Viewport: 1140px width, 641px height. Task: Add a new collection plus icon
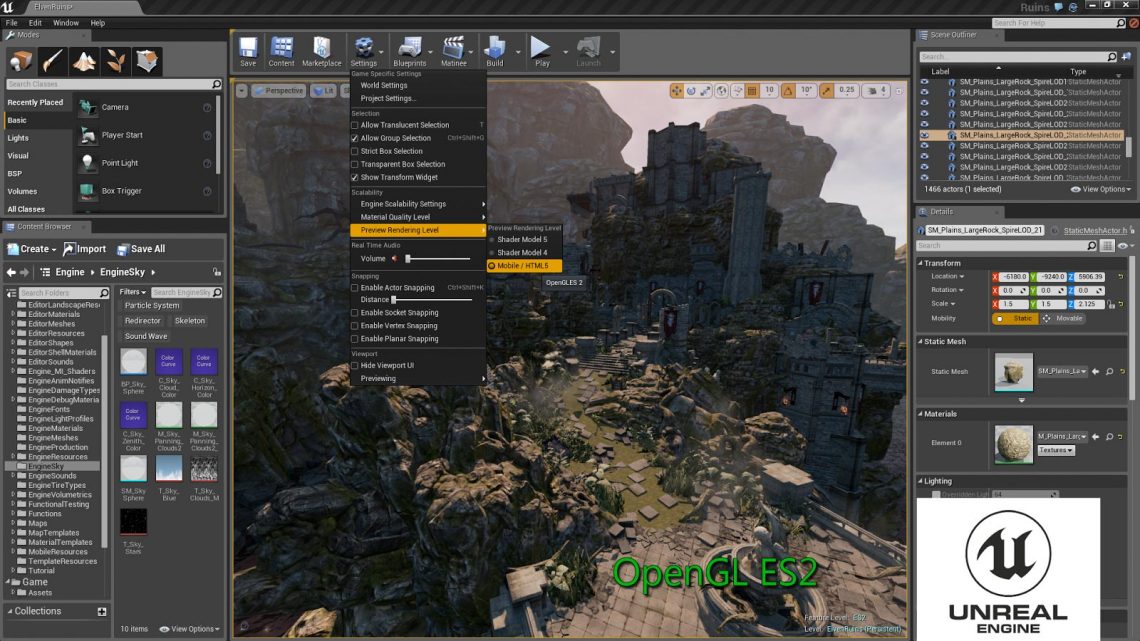click(102, 612)
